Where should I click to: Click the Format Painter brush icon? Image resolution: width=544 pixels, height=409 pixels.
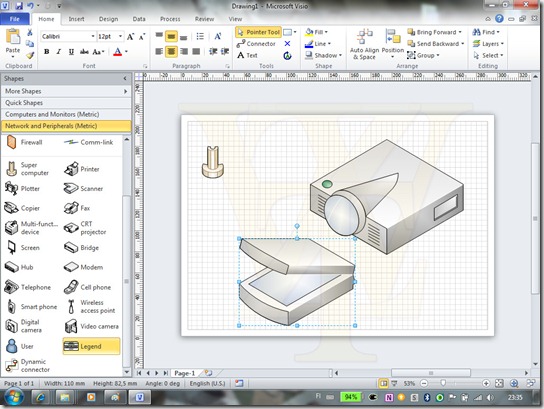30,55
